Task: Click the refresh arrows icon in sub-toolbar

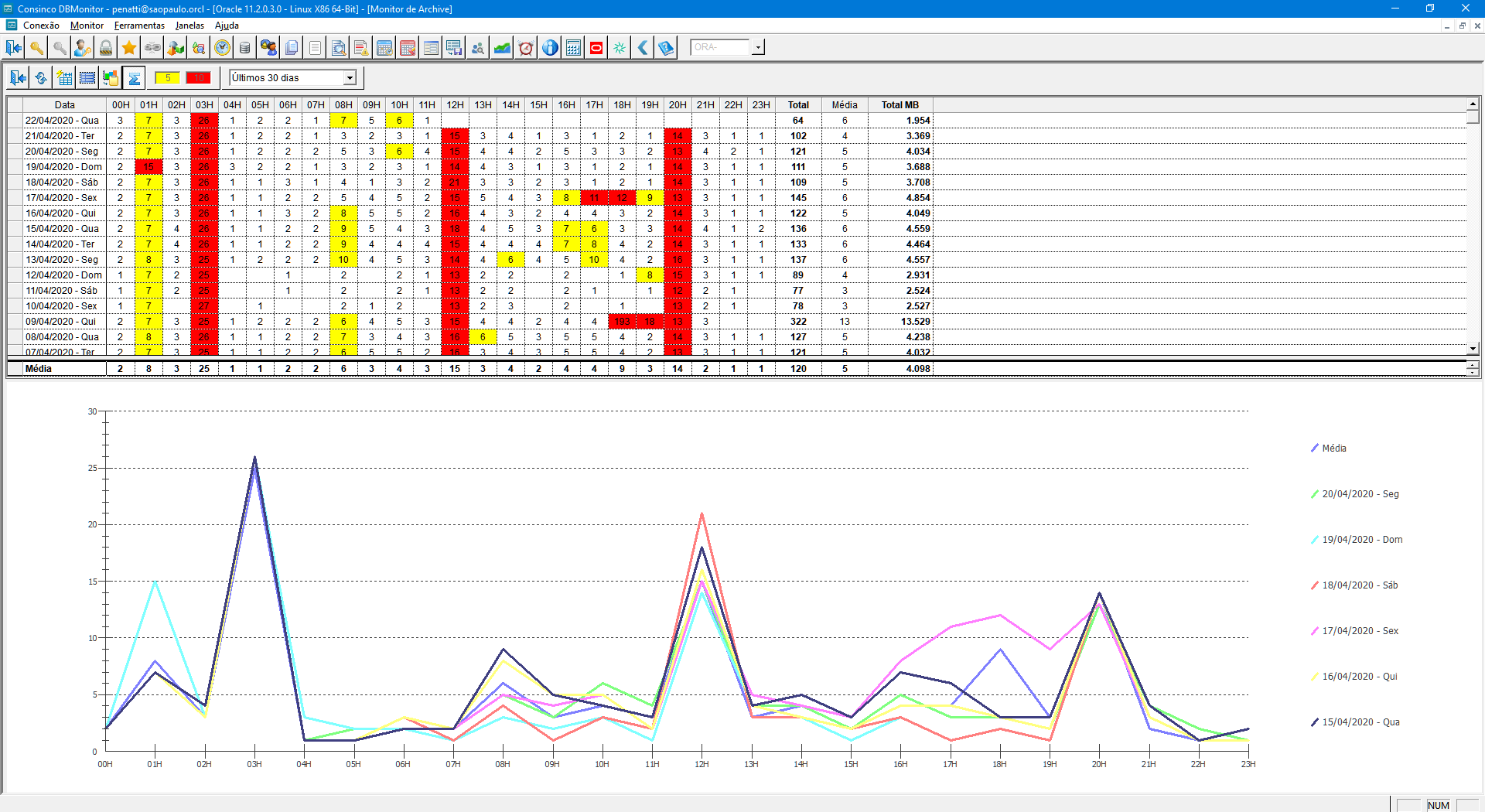Action: click(41, 78)
